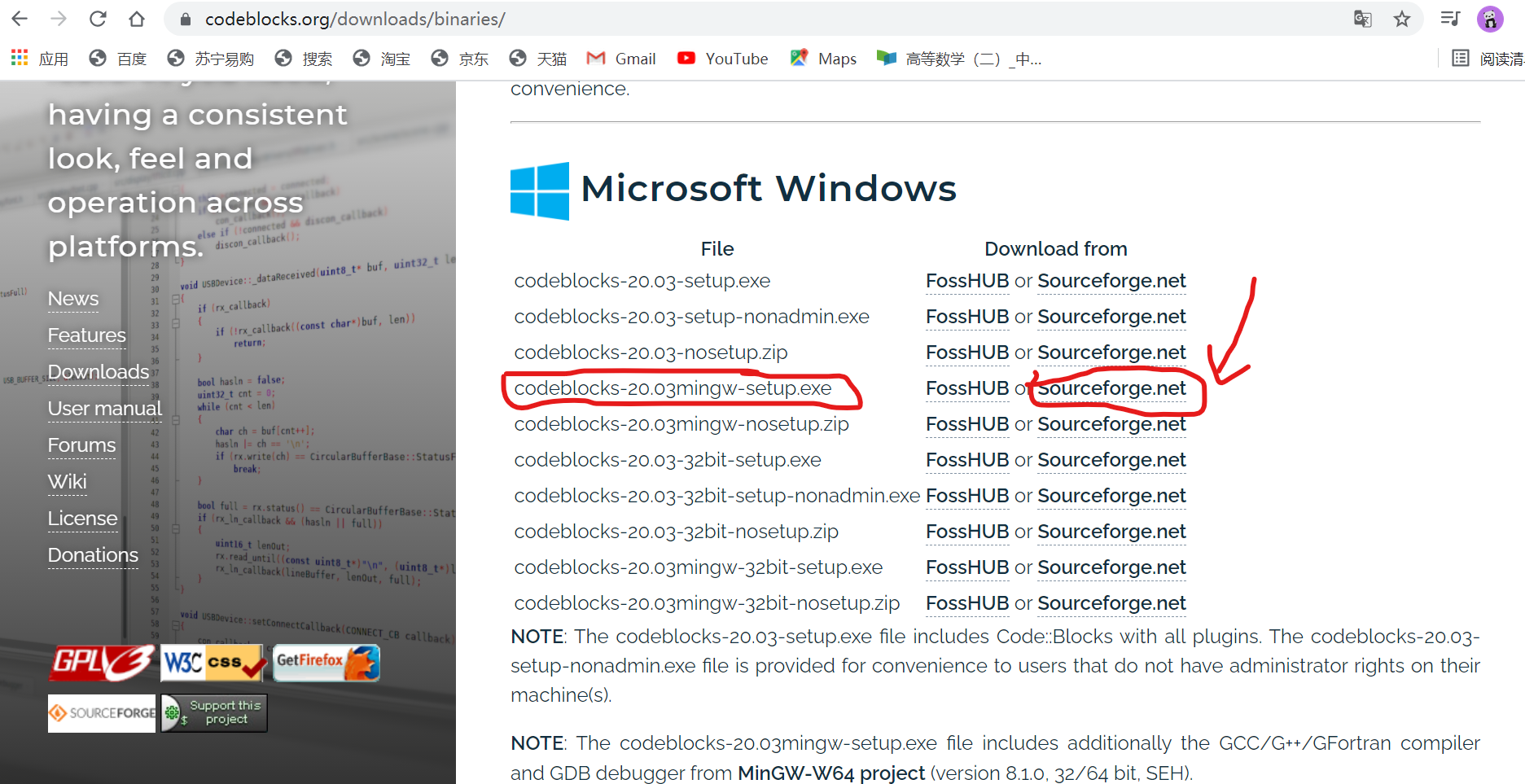Select Sourceforge.net for codeblocks-20.03mingw-setup.exe
This screenshot has width=1525, height=784.
[1111, 388]
